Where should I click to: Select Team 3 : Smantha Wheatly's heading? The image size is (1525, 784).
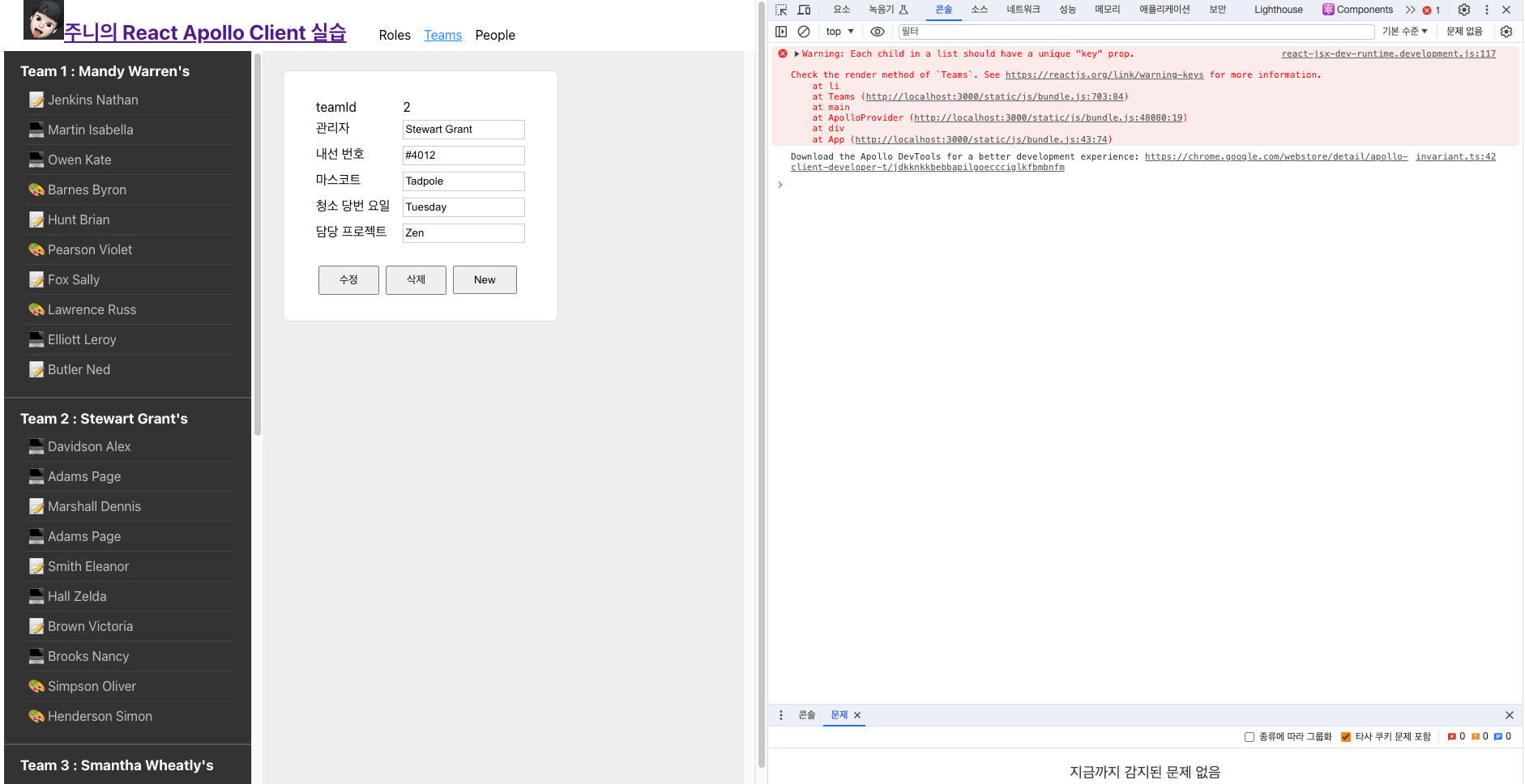click(x=117, y=765)
